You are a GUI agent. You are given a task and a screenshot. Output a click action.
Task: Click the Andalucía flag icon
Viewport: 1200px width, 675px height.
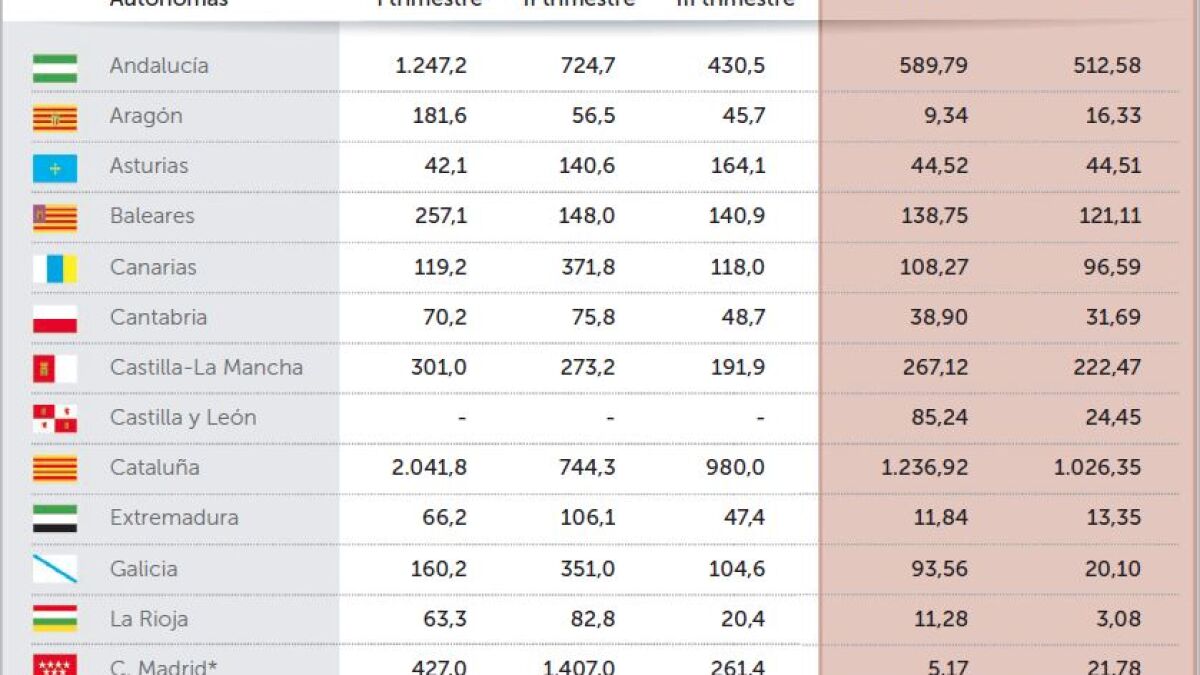pyautogui.click(x=55, y=67)
